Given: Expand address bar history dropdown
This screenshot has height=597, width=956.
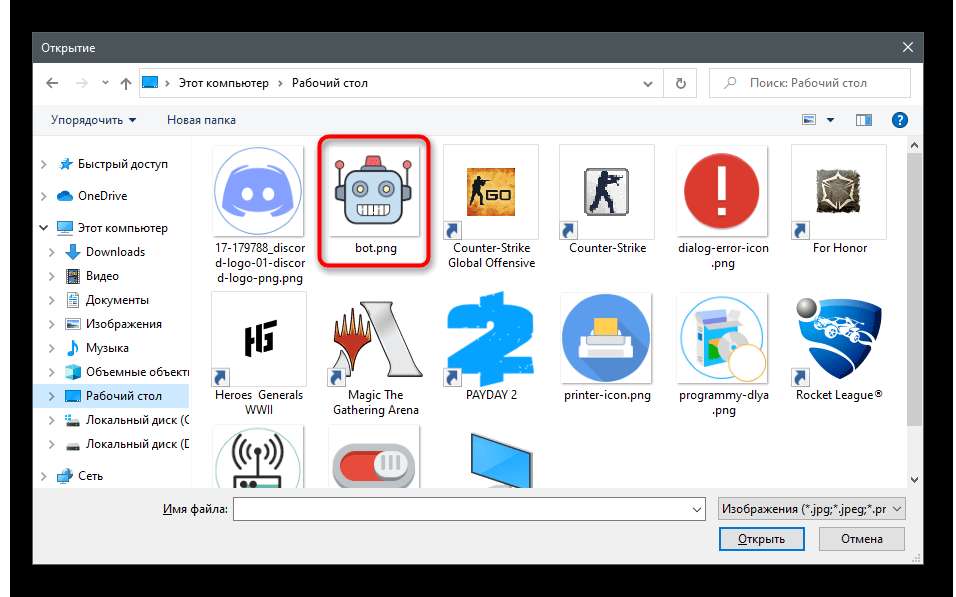Looking at the screenshot, I should click(647, 84).
